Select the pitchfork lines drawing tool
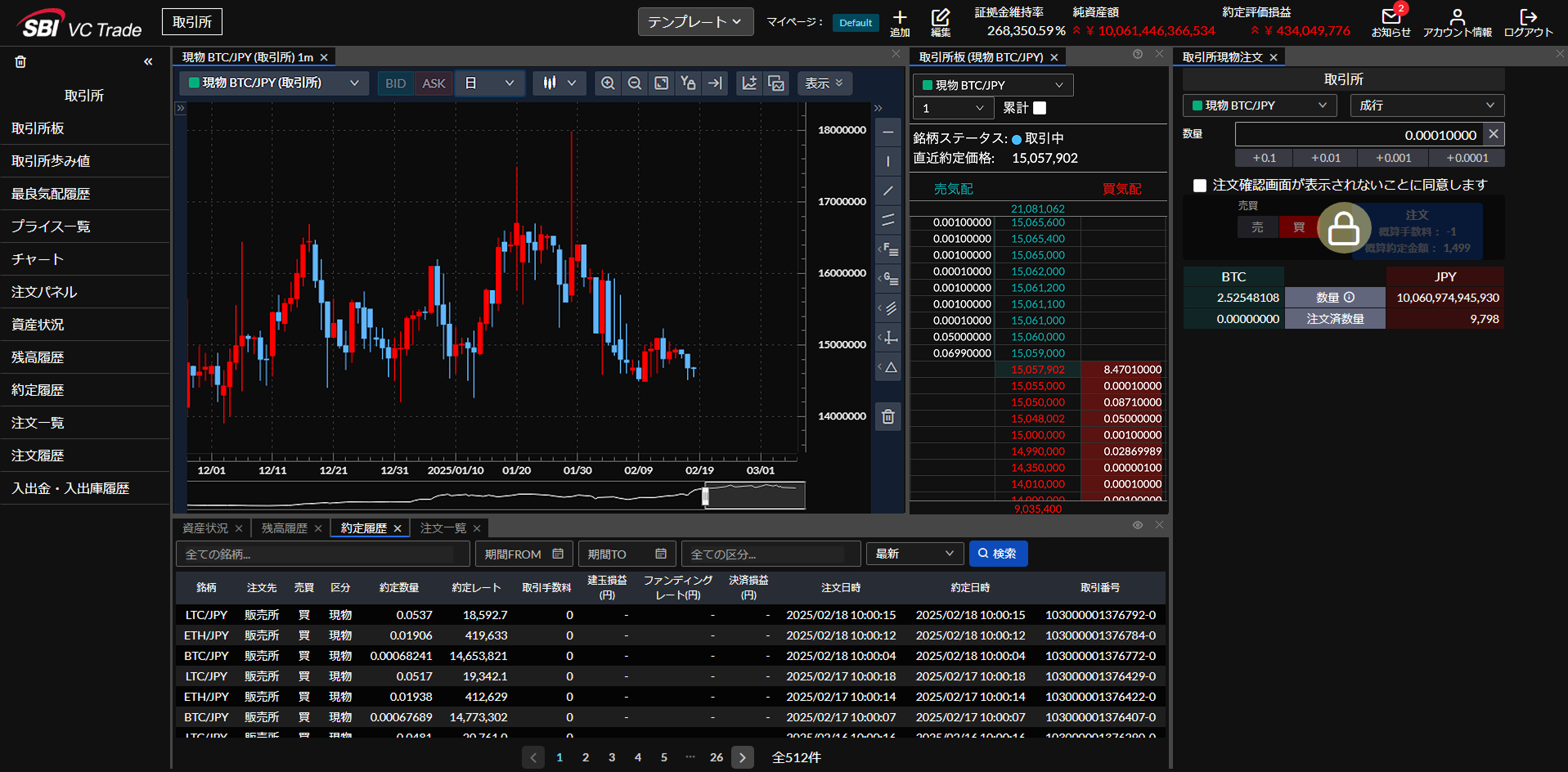1568x772 pixels. [888, 308]
